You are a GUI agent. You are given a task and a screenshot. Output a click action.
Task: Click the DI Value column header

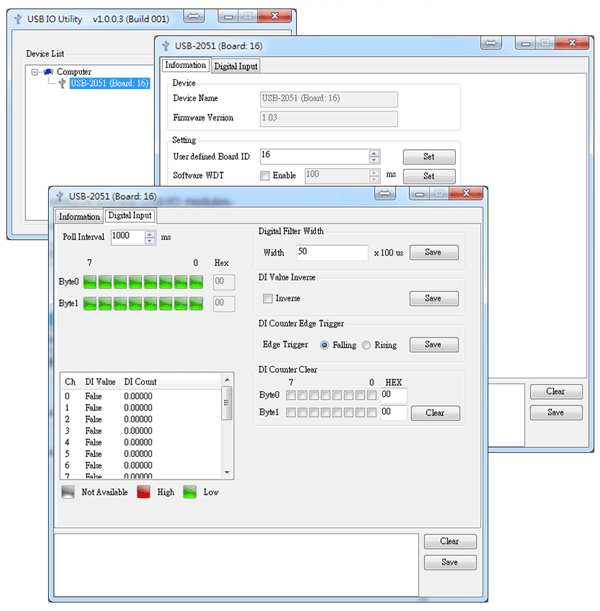tap(100, 382)
